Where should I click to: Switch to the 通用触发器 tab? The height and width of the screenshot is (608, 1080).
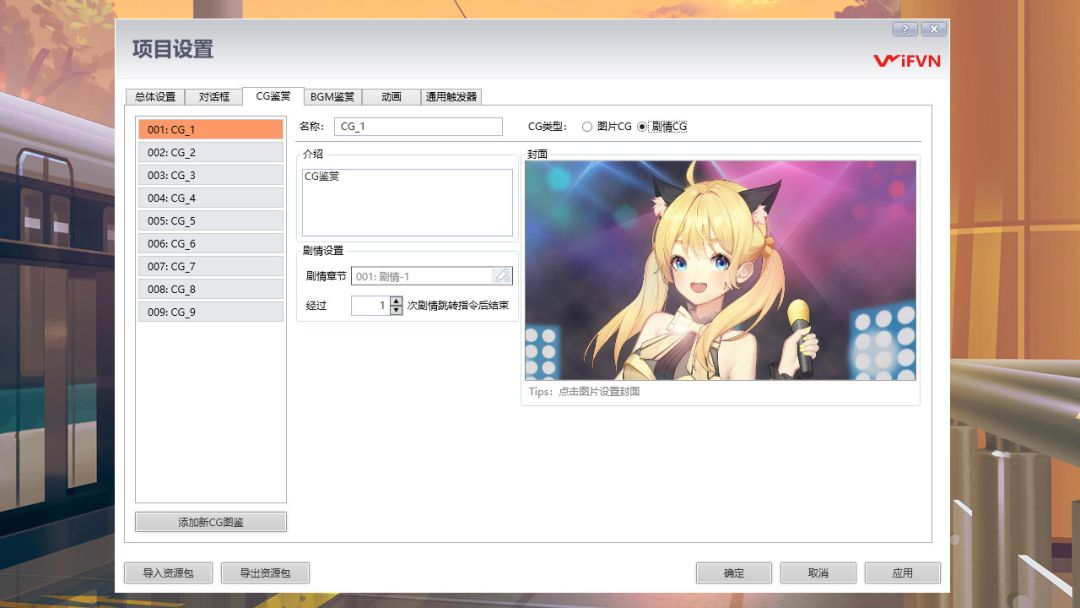(x=449, y=96)
